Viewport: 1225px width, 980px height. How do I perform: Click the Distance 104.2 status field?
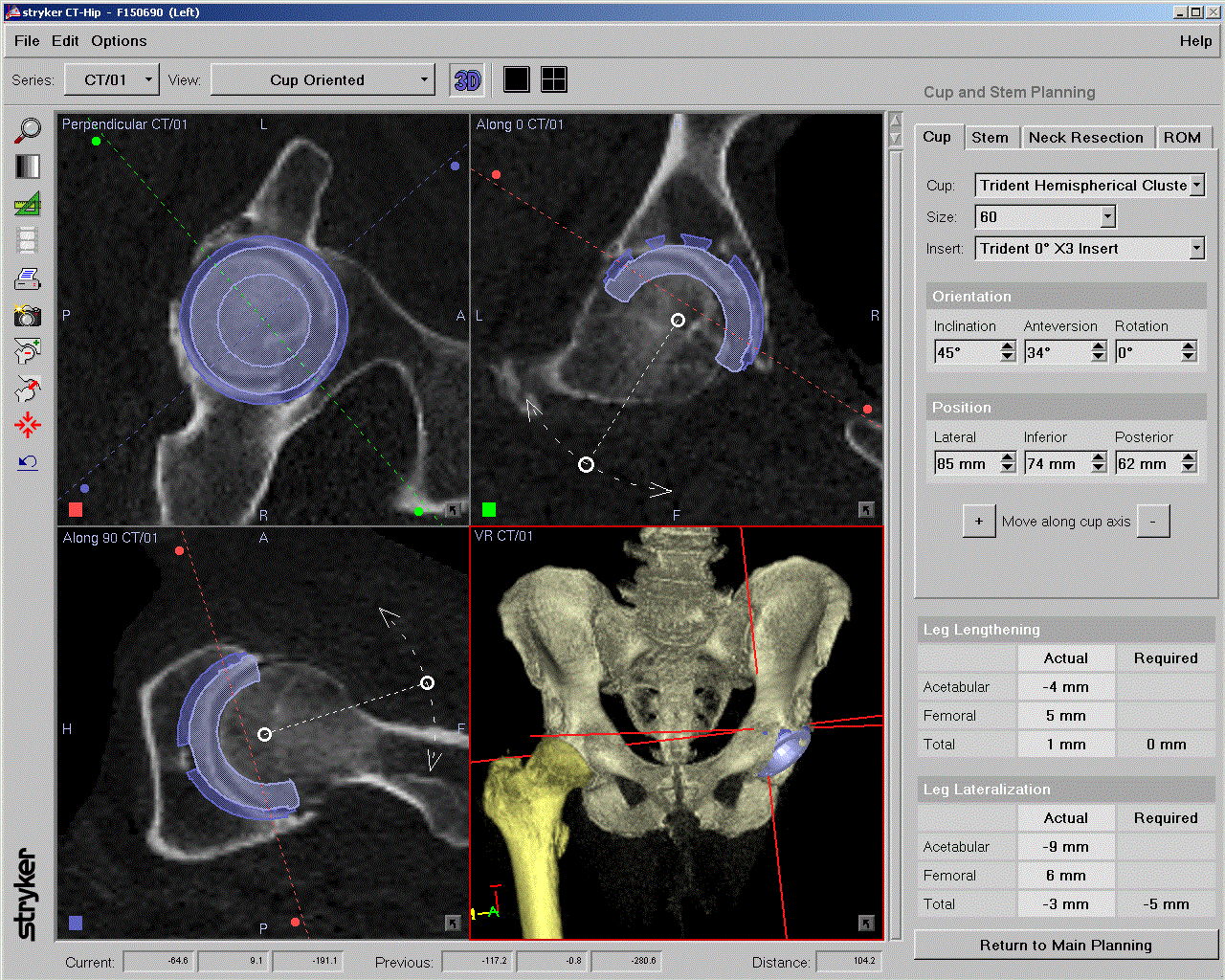848,961
